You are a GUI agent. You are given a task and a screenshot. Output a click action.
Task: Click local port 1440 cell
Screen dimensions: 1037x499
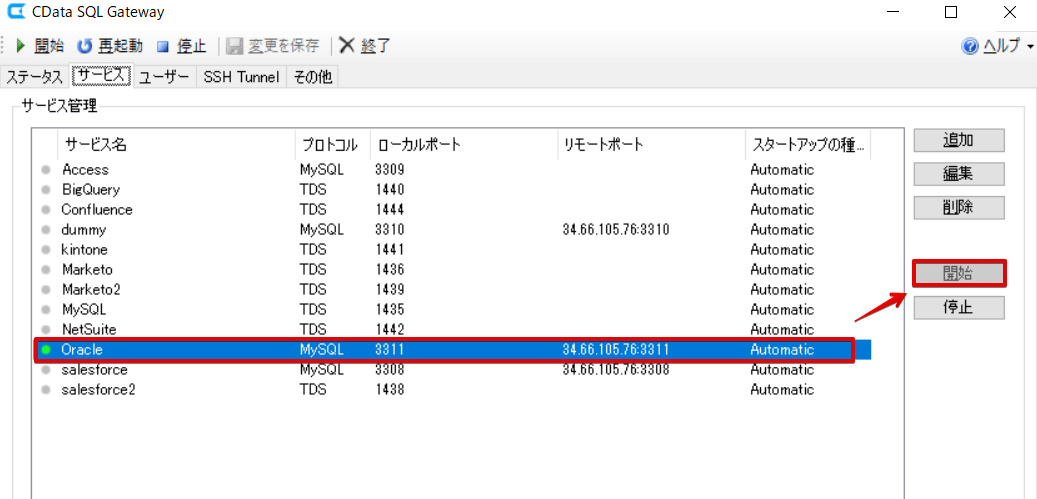coord(389,190)
